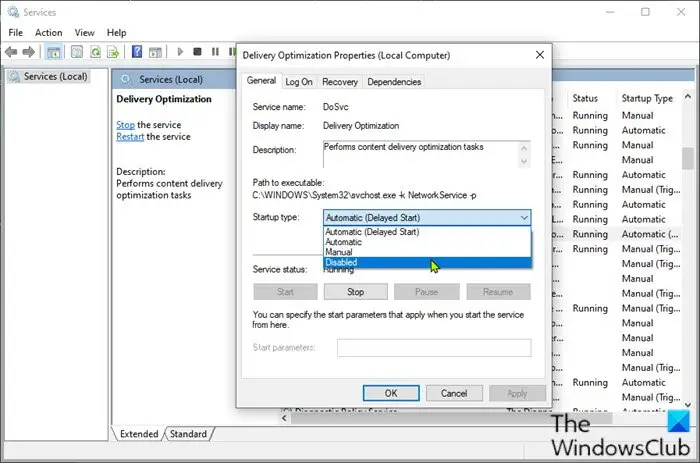This screenshot has height=463, width=700.
Task: Toggle Show/Hide Console Tree icon
Action: [x=54, y=52]
